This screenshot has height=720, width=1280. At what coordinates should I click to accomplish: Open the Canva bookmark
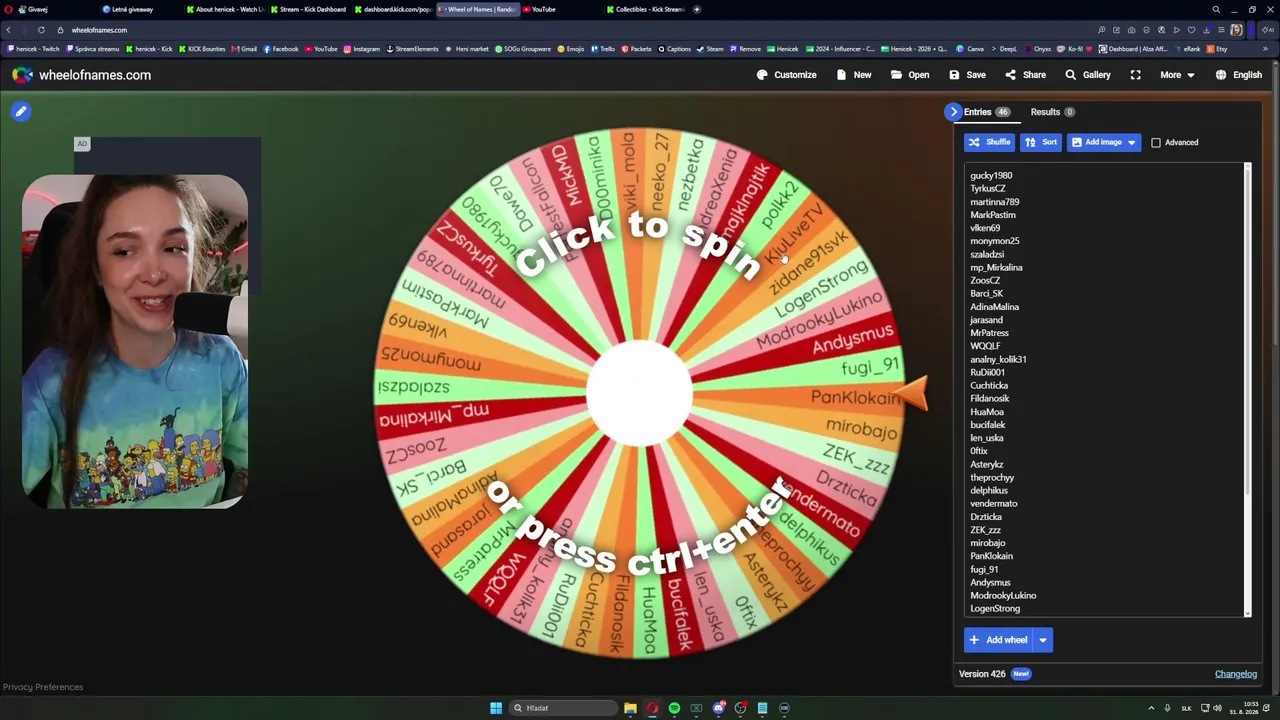[970, 49]
